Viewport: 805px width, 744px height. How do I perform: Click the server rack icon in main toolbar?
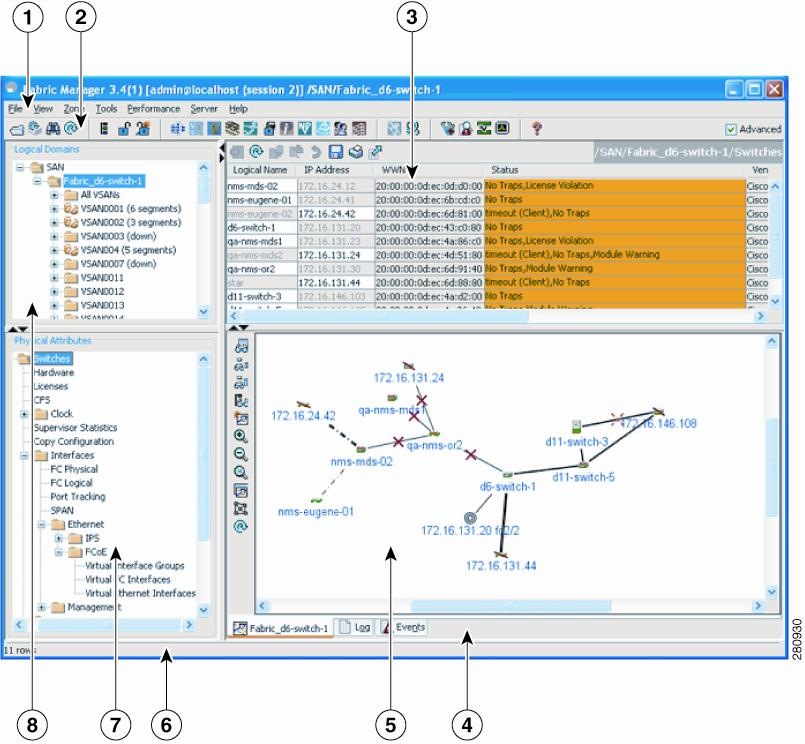tap(104, 128)
